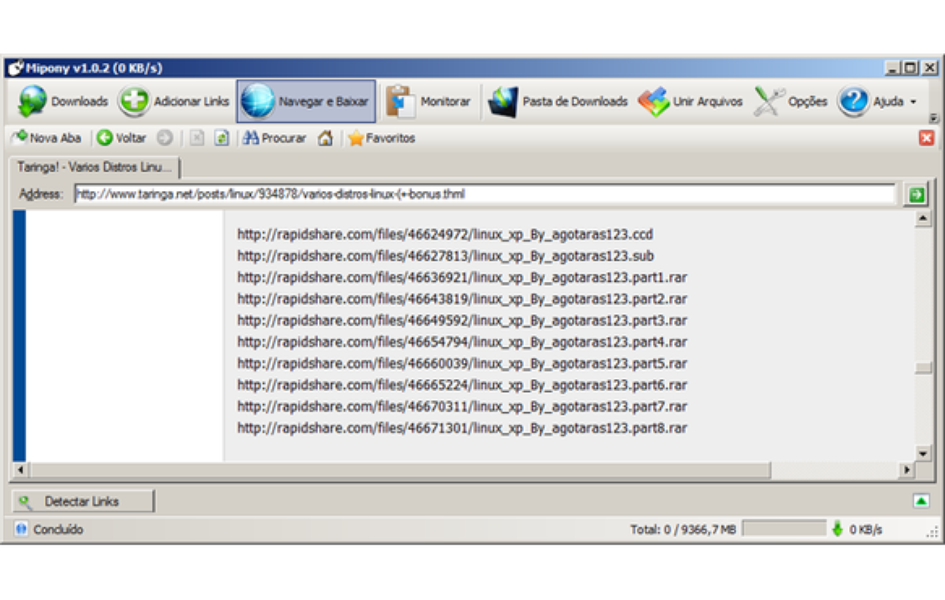Maximize the Mipony window
The image size is (945, 600).
point(911,67)
